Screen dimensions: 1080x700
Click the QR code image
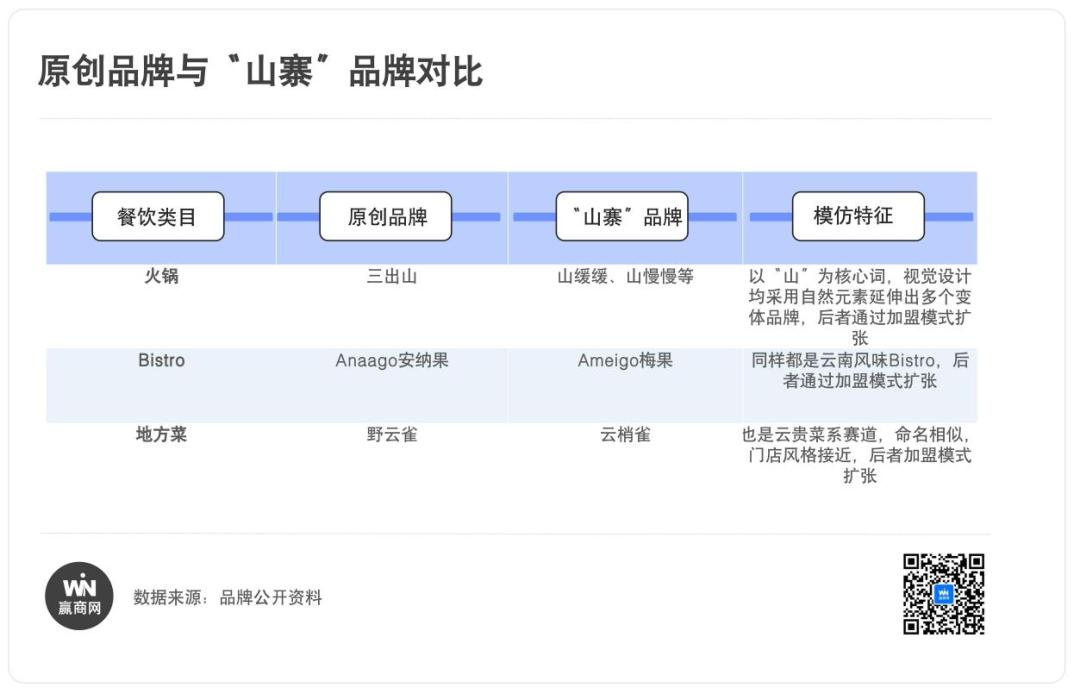coord(944,594)
